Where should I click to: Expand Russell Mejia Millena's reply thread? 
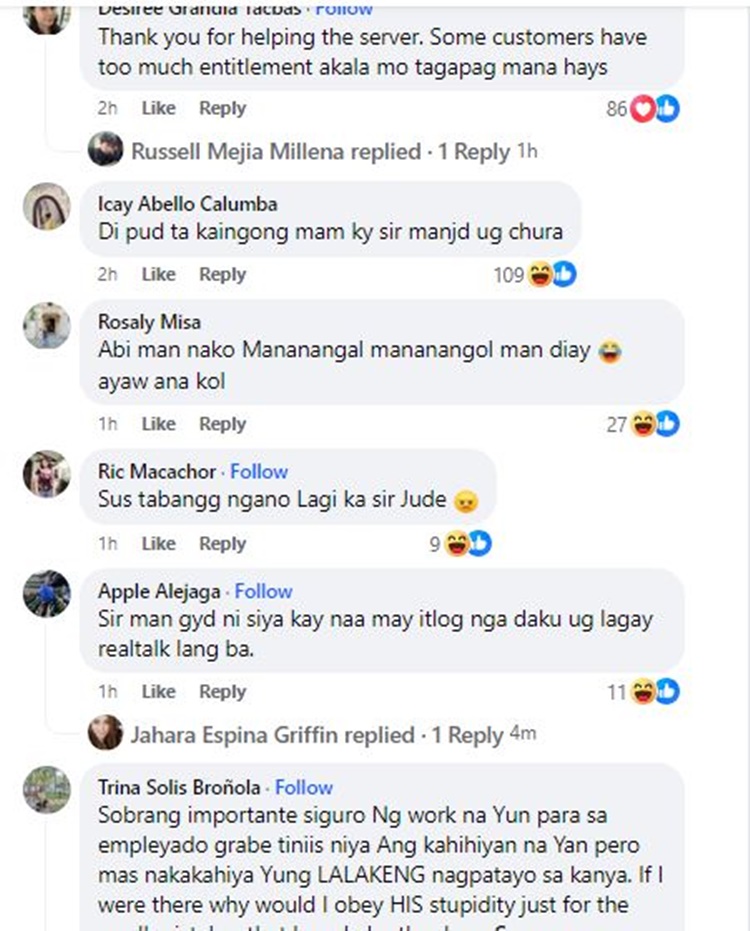[321, 151]
